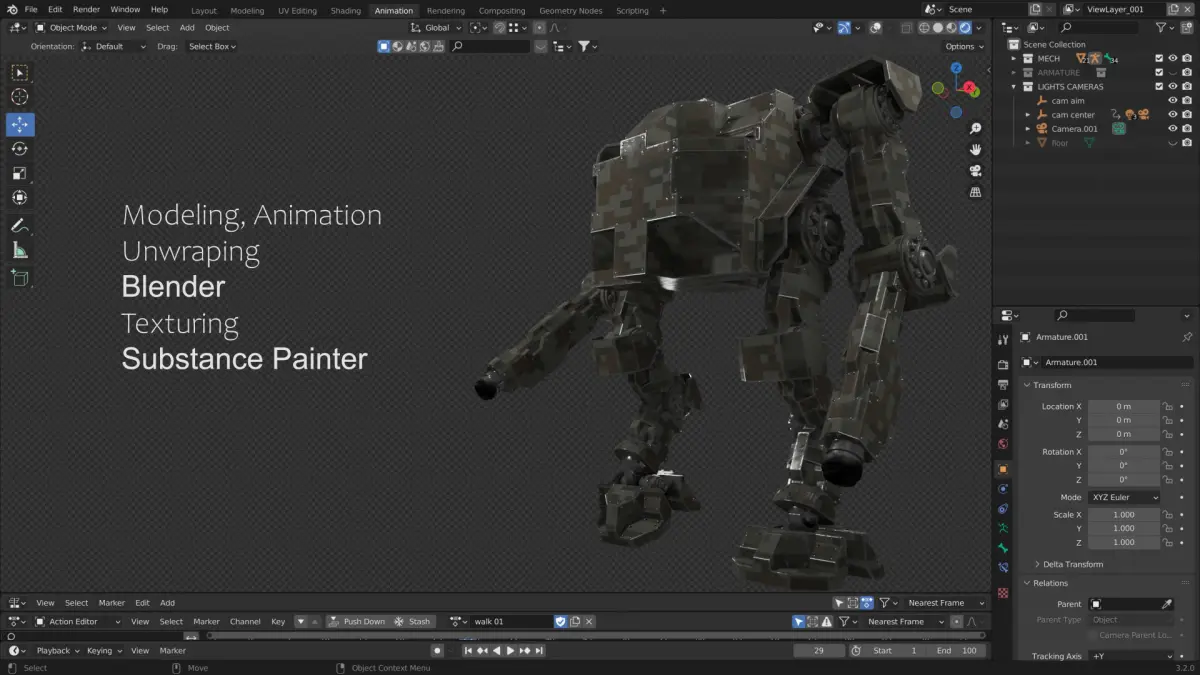
Task: Switch to the Shading workspace tab
Action: 345,10
